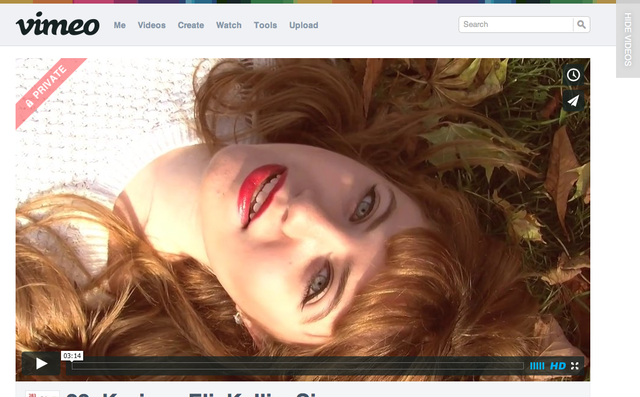Image resolution: width=640 pixels, height=397 pixels.
Task: Open the Me menu
Action: 120,25
